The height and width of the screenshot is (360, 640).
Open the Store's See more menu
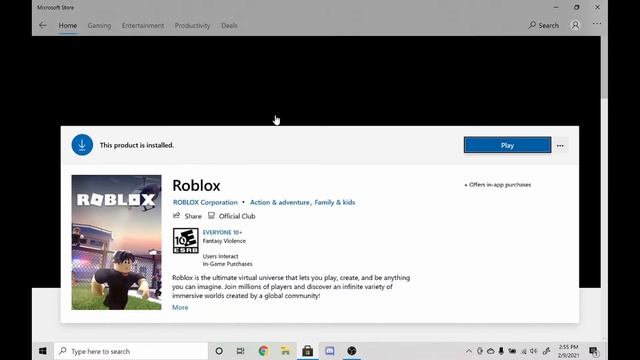pos(597,24)
